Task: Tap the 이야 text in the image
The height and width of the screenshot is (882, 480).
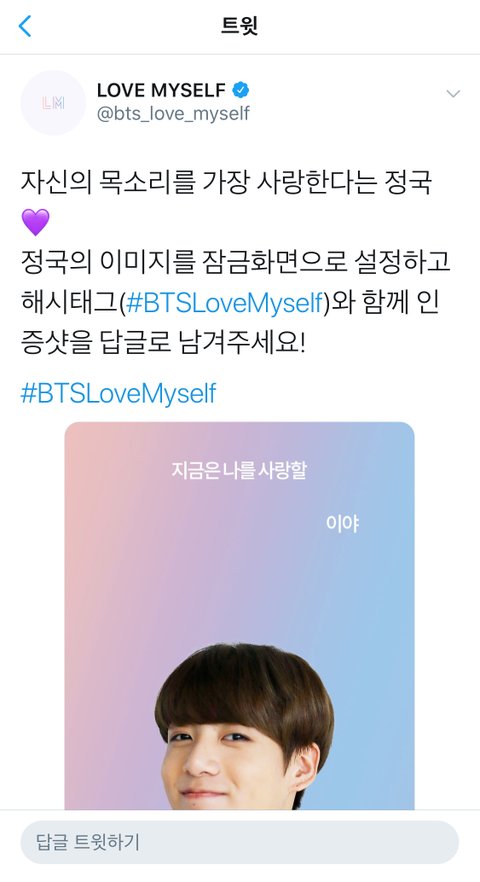Action: [x=342, y=524]
